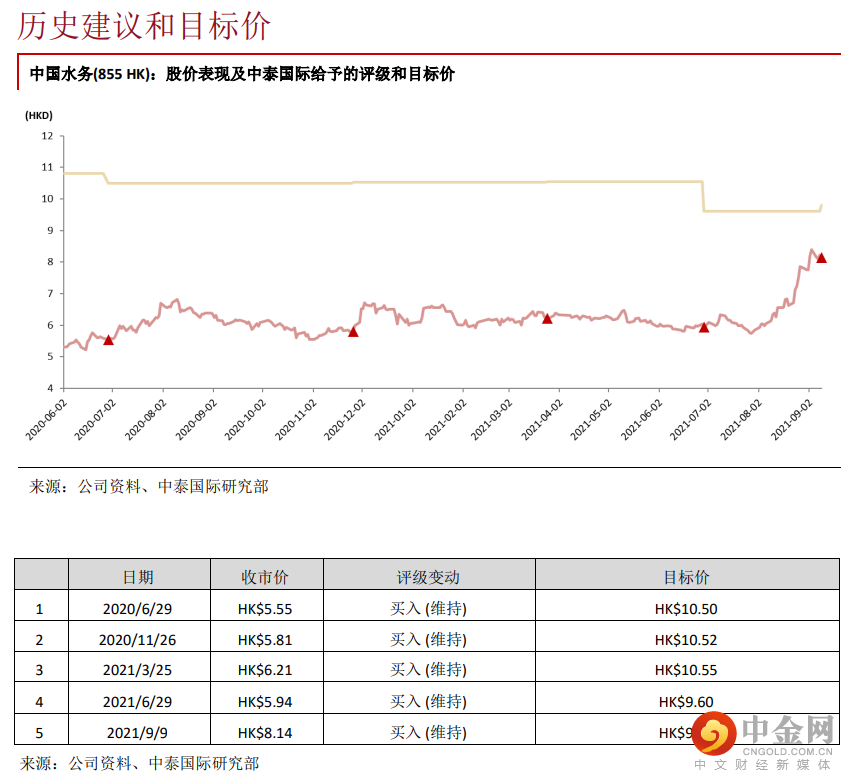Click the x-axis date 2020-08-02
This screenshot has height=783, width=848.
[145, 420]
